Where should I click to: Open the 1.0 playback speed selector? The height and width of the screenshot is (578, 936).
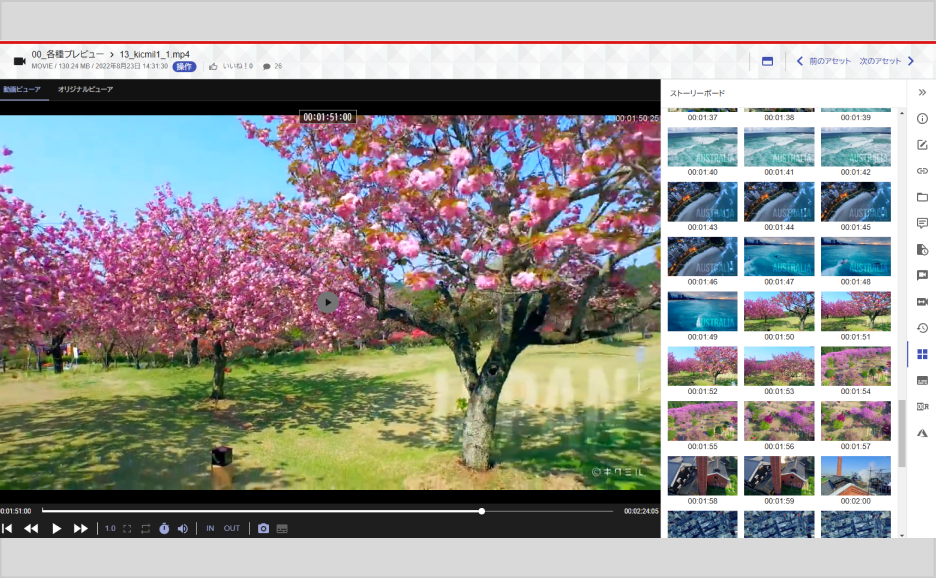point(110,528)
